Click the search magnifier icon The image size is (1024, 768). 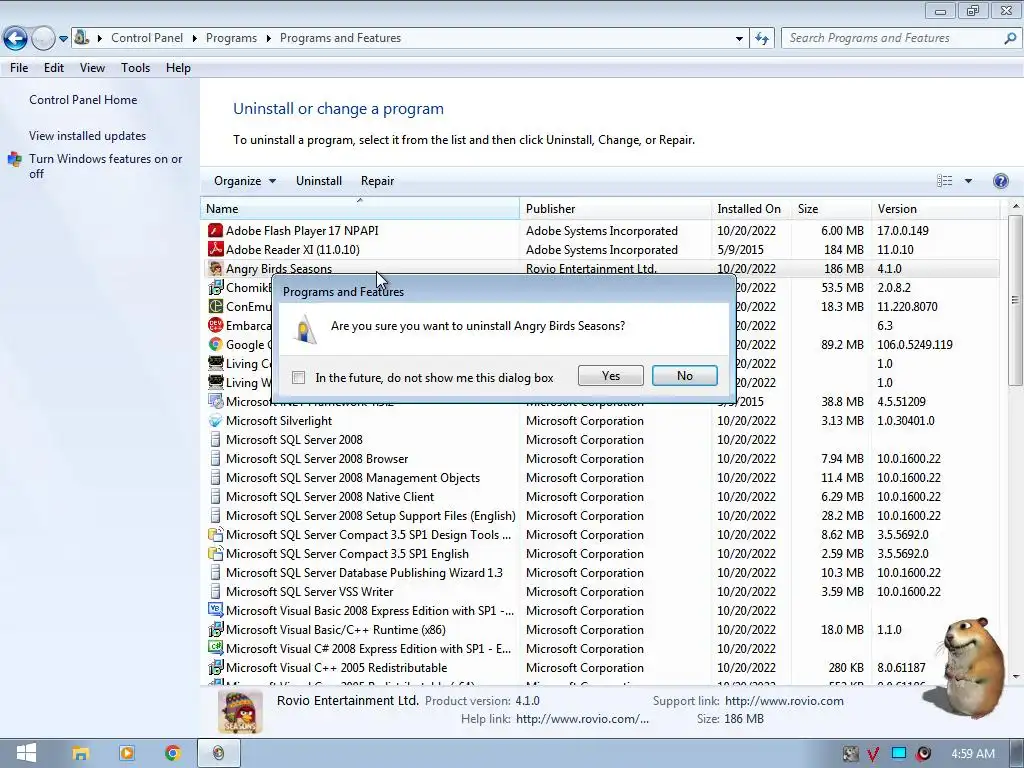[x=1010, y=39]
